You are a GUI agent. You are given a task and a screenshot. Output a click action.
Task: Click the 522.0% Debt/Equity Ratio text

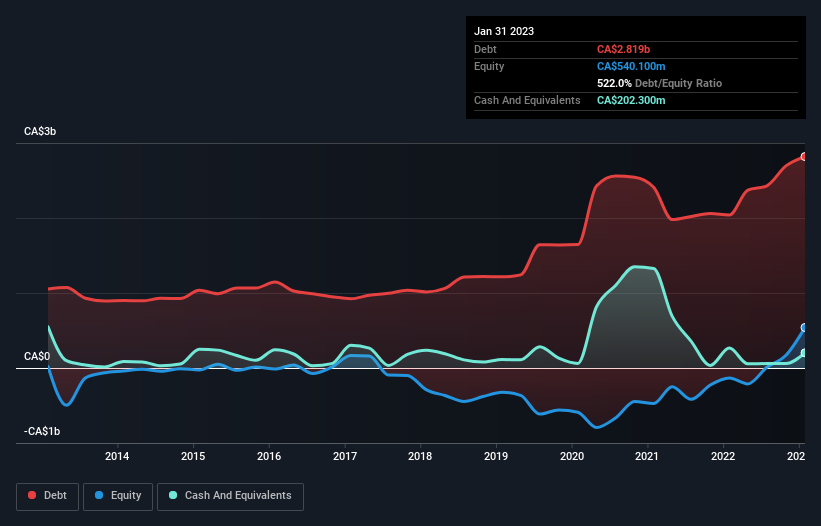pos(659,83)
